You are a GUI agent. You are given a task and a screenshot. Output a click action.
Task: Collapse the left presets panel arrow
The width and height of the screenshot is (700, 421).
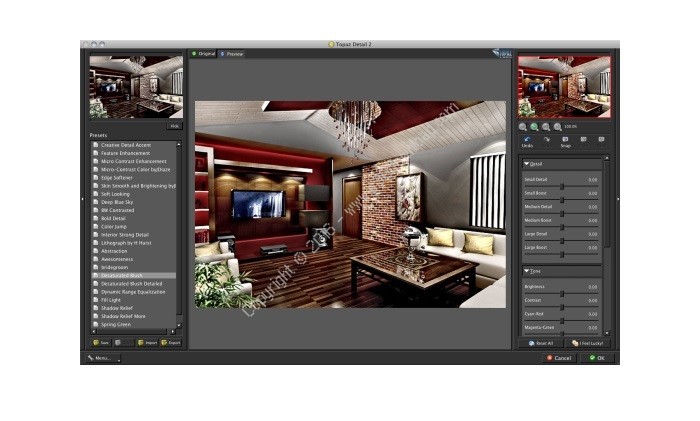pyautogui.click(x=83, y=199)
